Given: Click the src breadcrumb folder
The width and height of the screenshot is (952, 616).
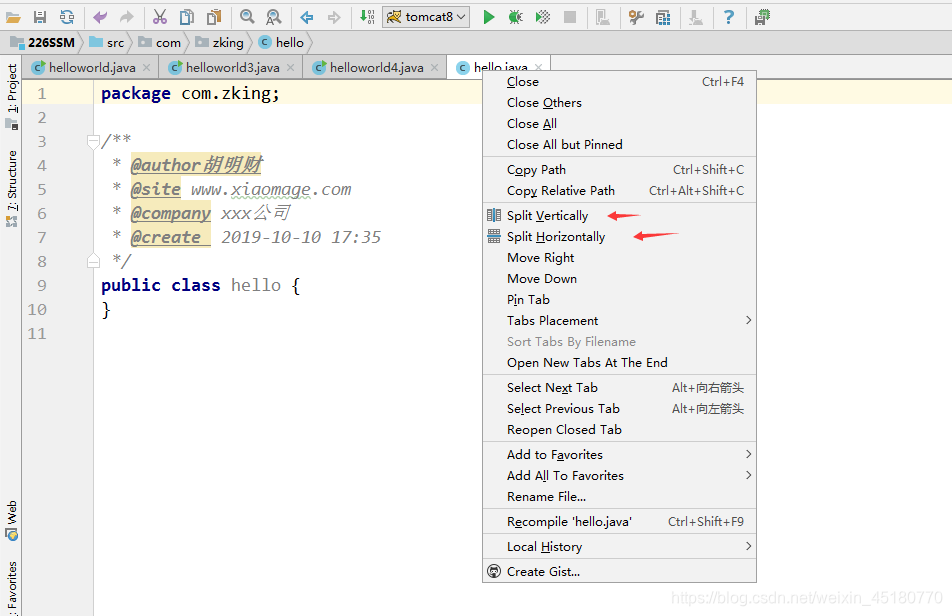Looking at the screenshot, I should point(107,42).
